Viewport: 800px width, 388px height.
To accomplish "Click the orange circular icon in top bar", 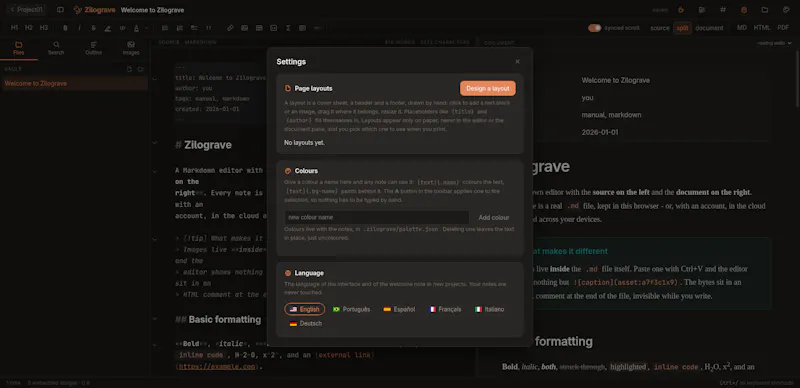I will point(744,10).
